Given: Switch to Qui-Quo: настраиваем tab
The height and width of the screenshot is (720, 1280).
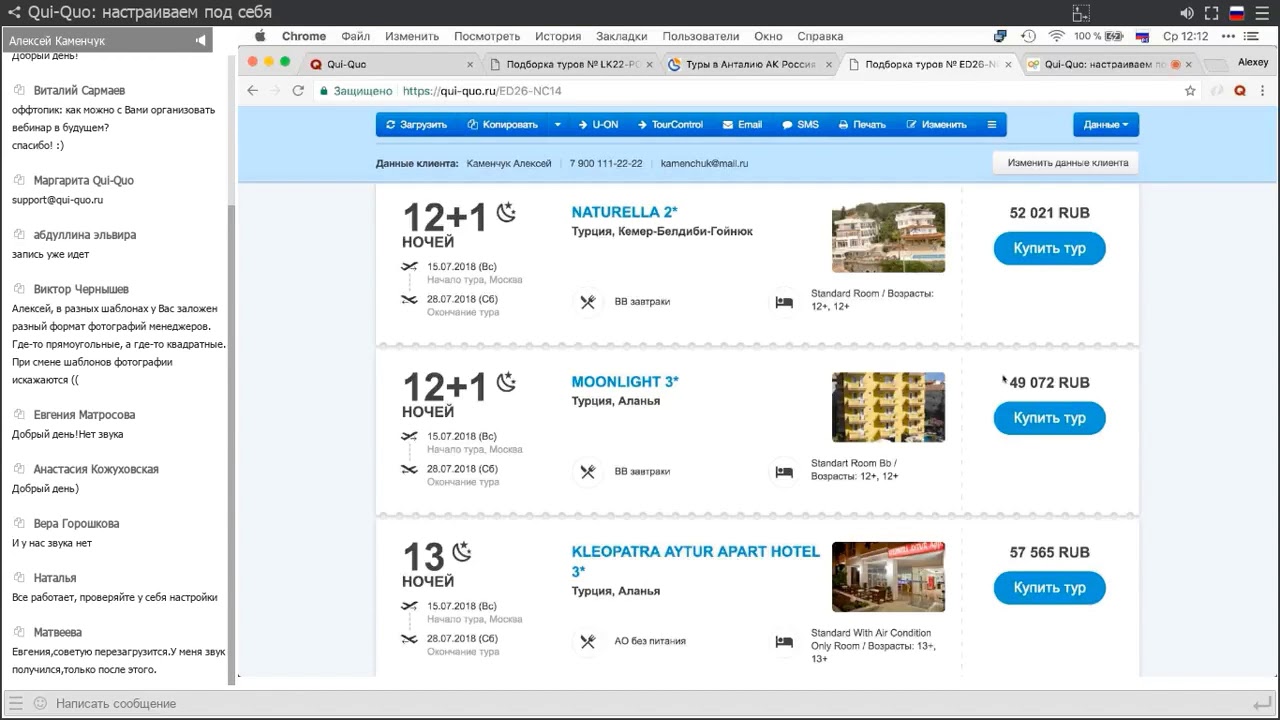Looking at the screenshot, I should click(1108, 64).
